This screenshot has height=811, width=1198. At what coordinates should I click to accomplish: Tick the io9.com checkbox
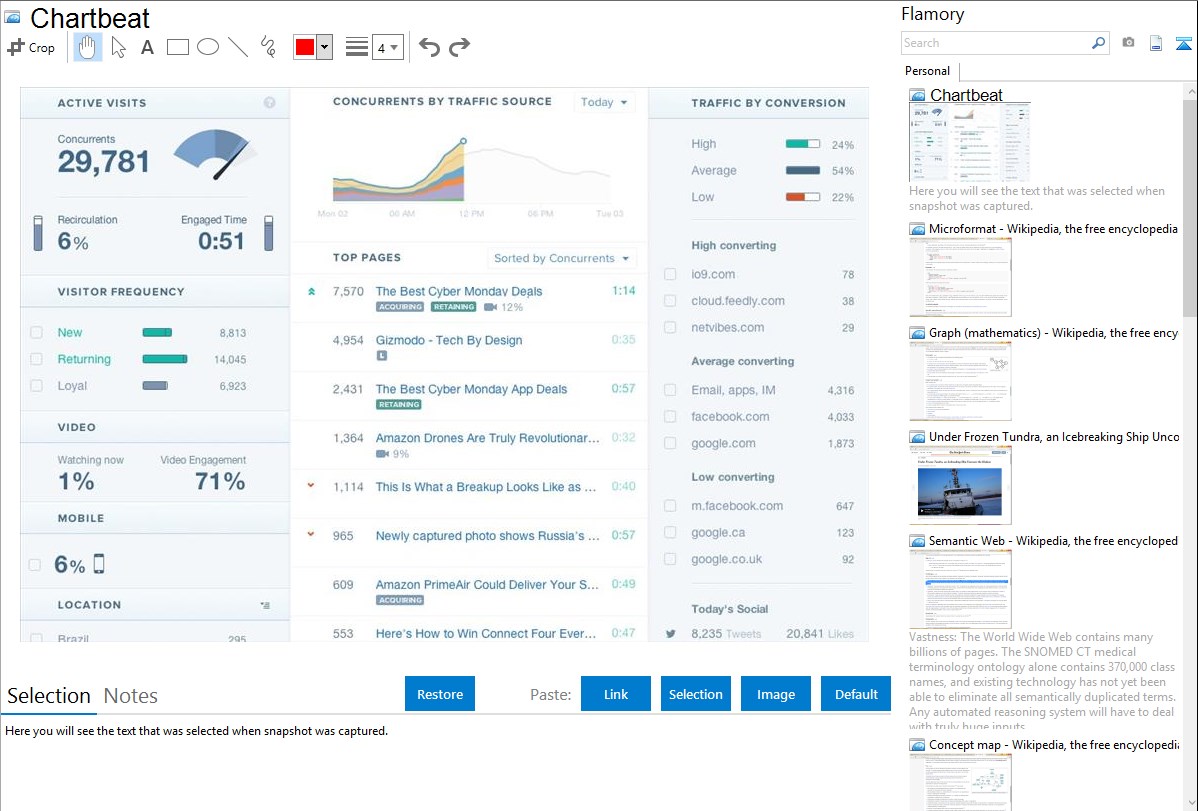click(670, 274)
